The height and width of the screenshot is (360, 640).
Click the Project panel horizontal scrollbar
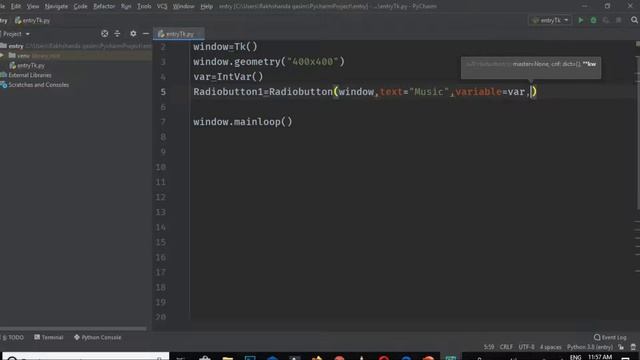click(73, 328)
